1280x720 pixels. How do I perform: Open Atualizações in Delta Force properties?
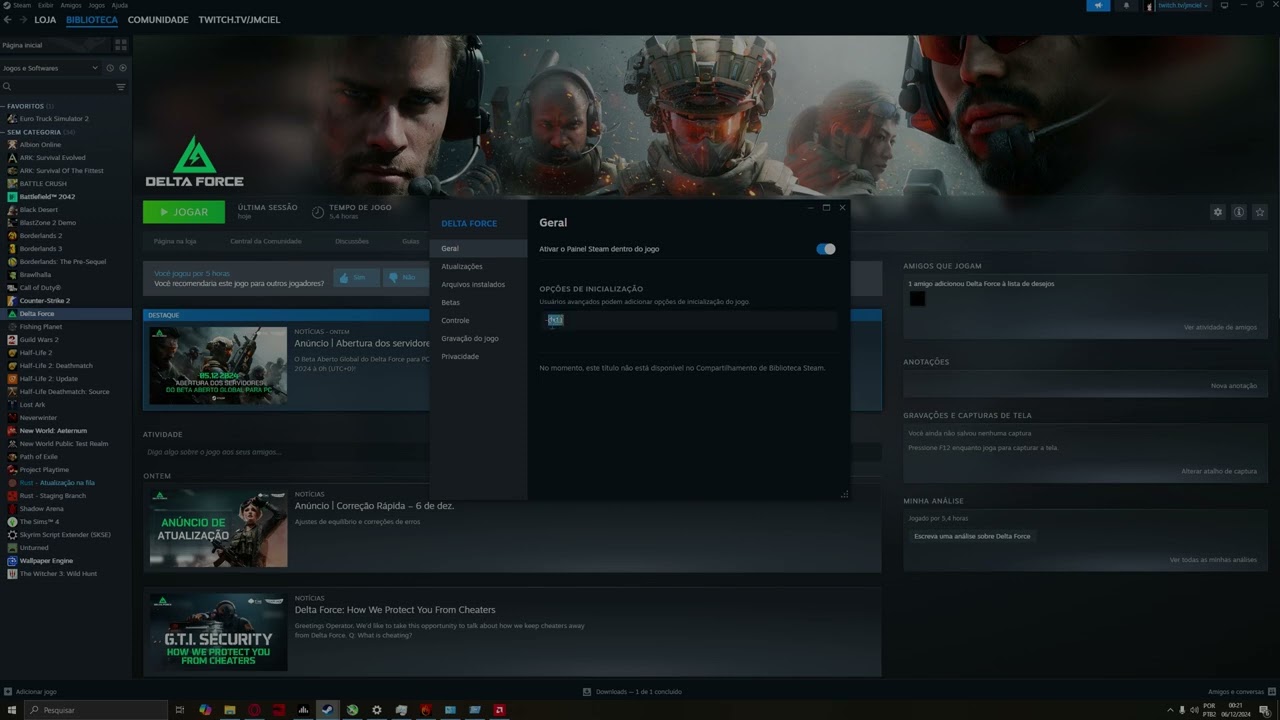pyautogui.click(x=462, y=267)
